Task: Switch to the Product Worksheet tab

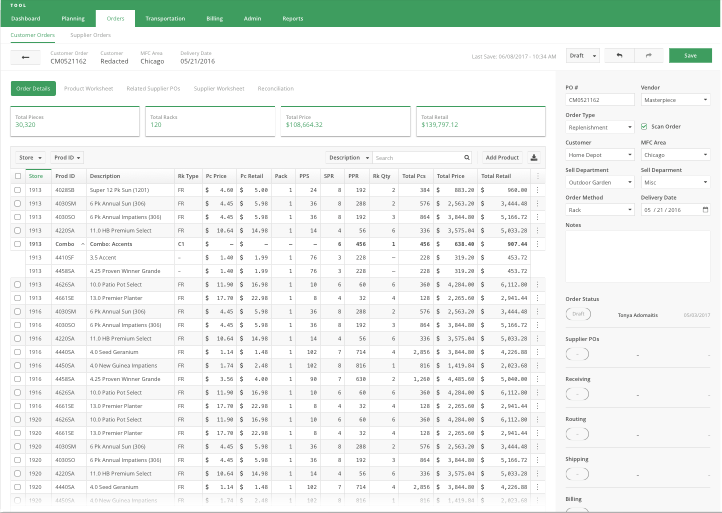Action: coord(88,89)
